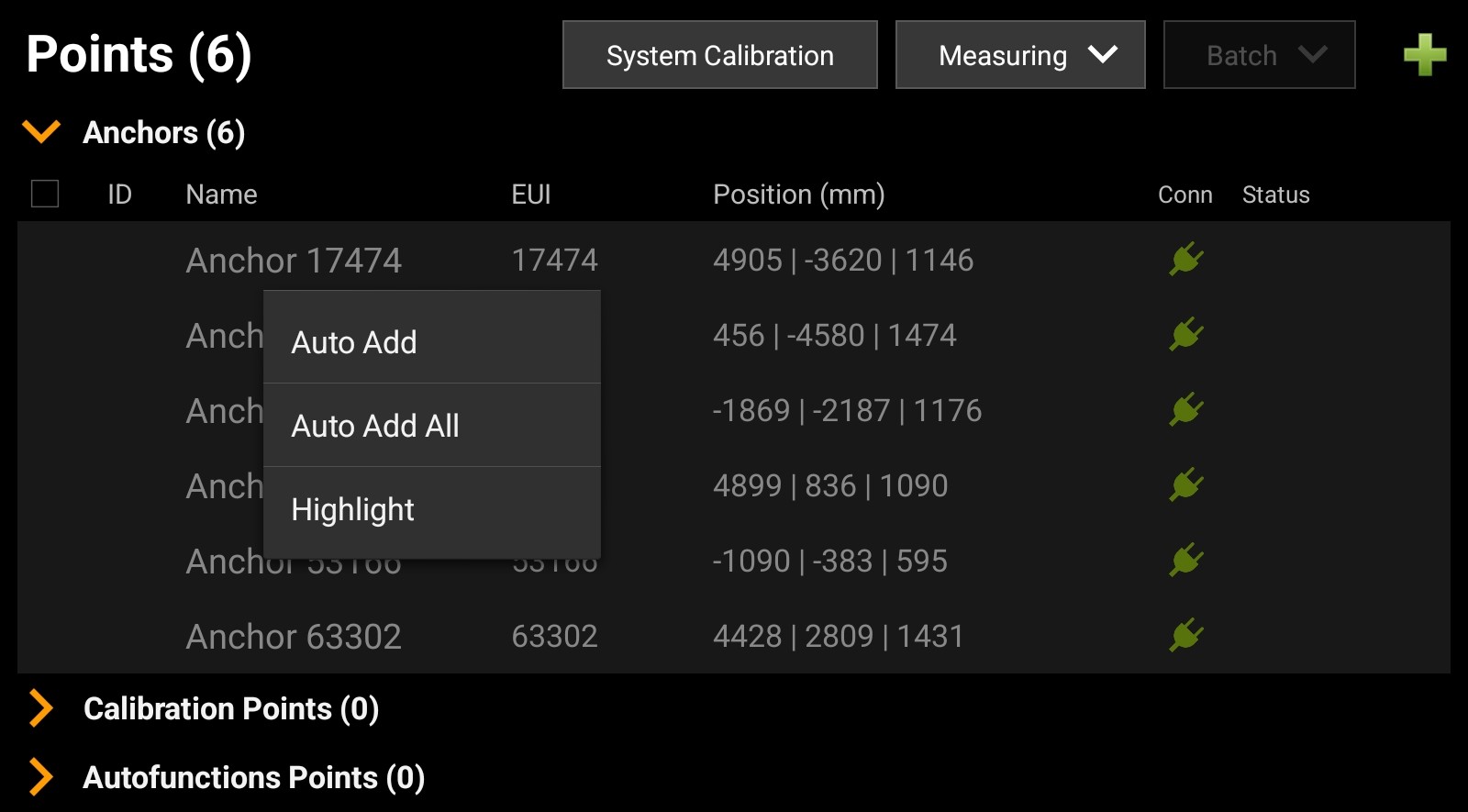Click plug icon in the -1090 | -383 | 595 row

coord(1185,561)
